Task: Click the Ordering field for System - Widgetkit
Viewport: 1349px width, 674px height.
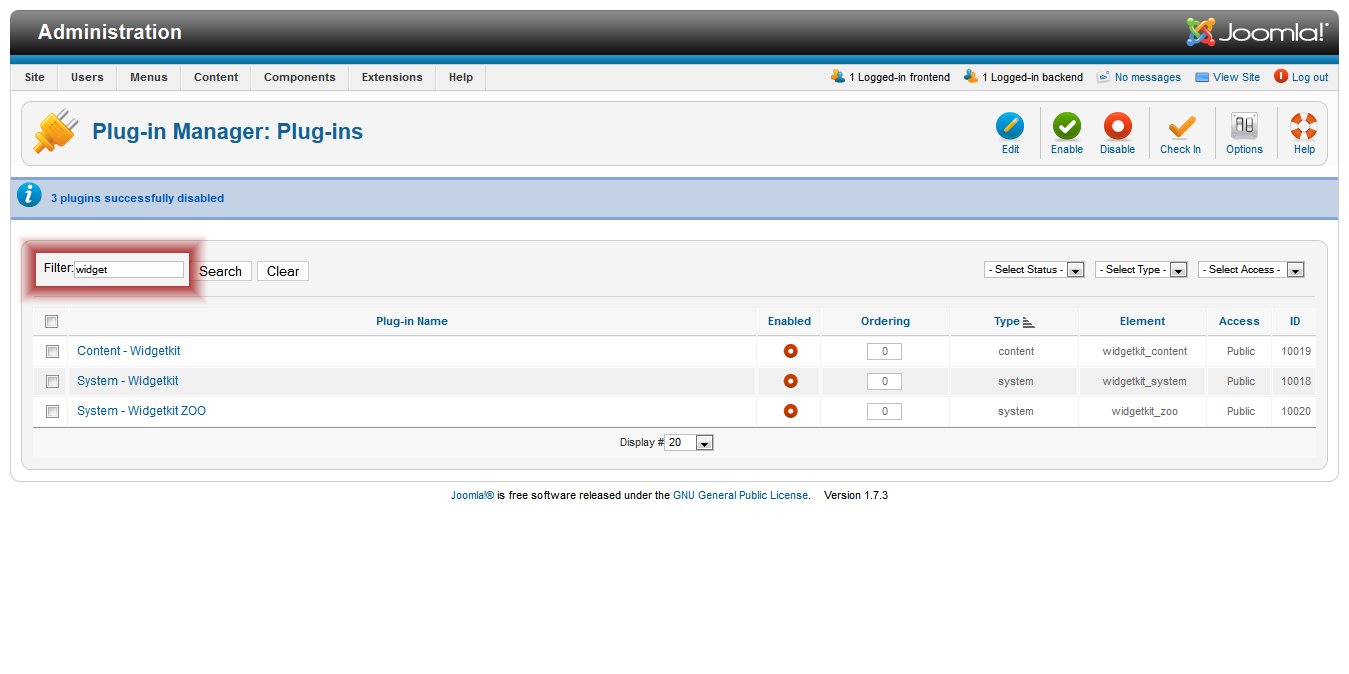Action: [884, 382]
